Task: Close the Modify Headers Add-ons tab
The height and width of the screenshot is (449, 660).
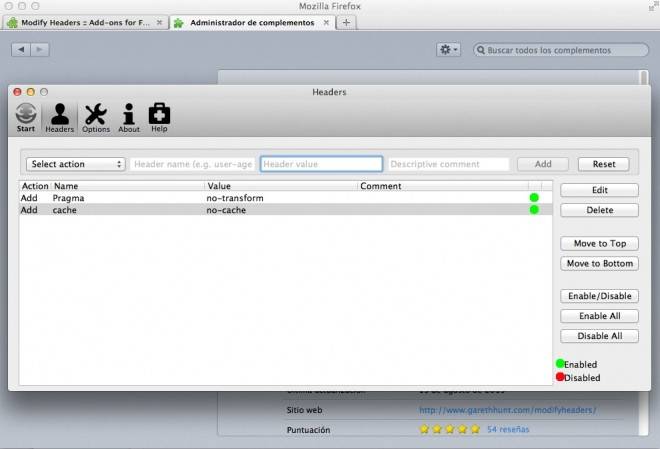Action: (159, 23)
